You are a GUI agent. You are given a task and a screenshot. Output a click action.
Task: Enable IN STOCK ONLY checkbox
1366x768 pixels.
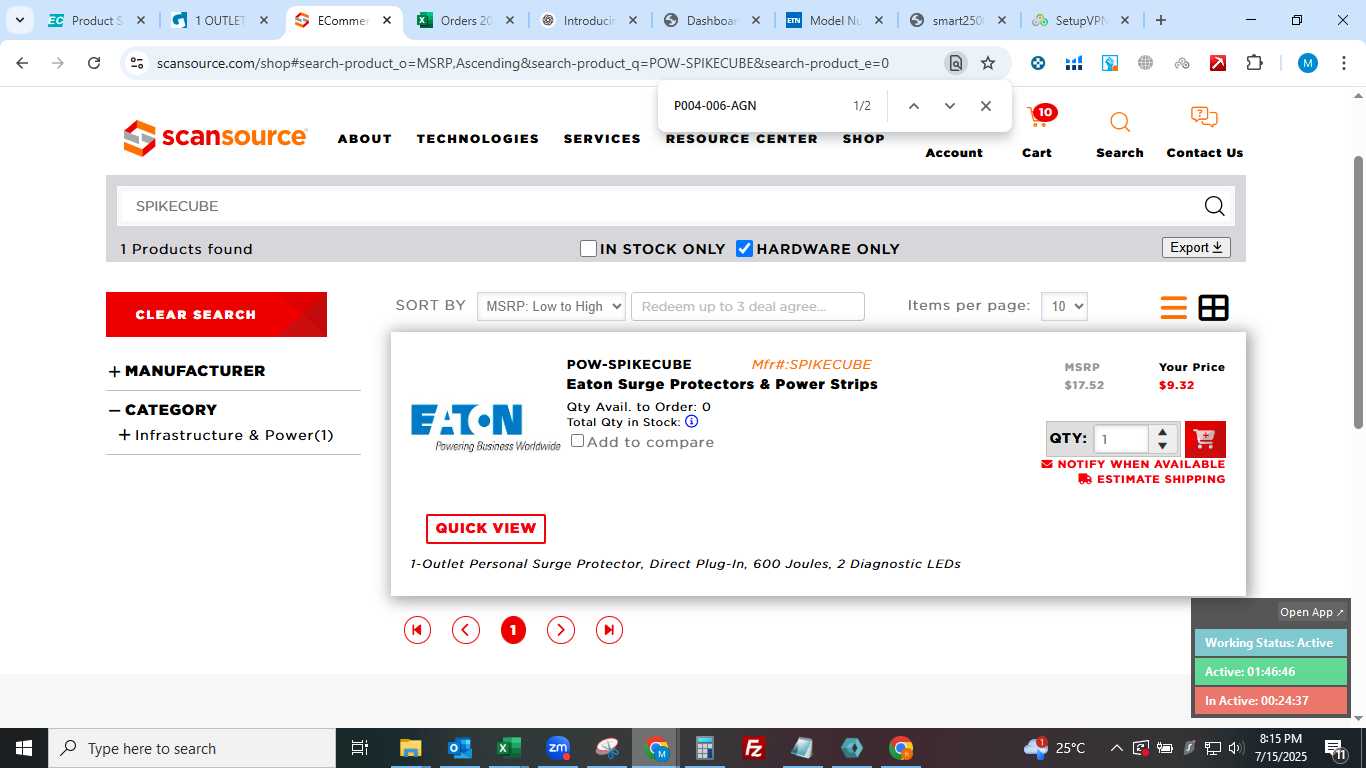click(589, 249)
